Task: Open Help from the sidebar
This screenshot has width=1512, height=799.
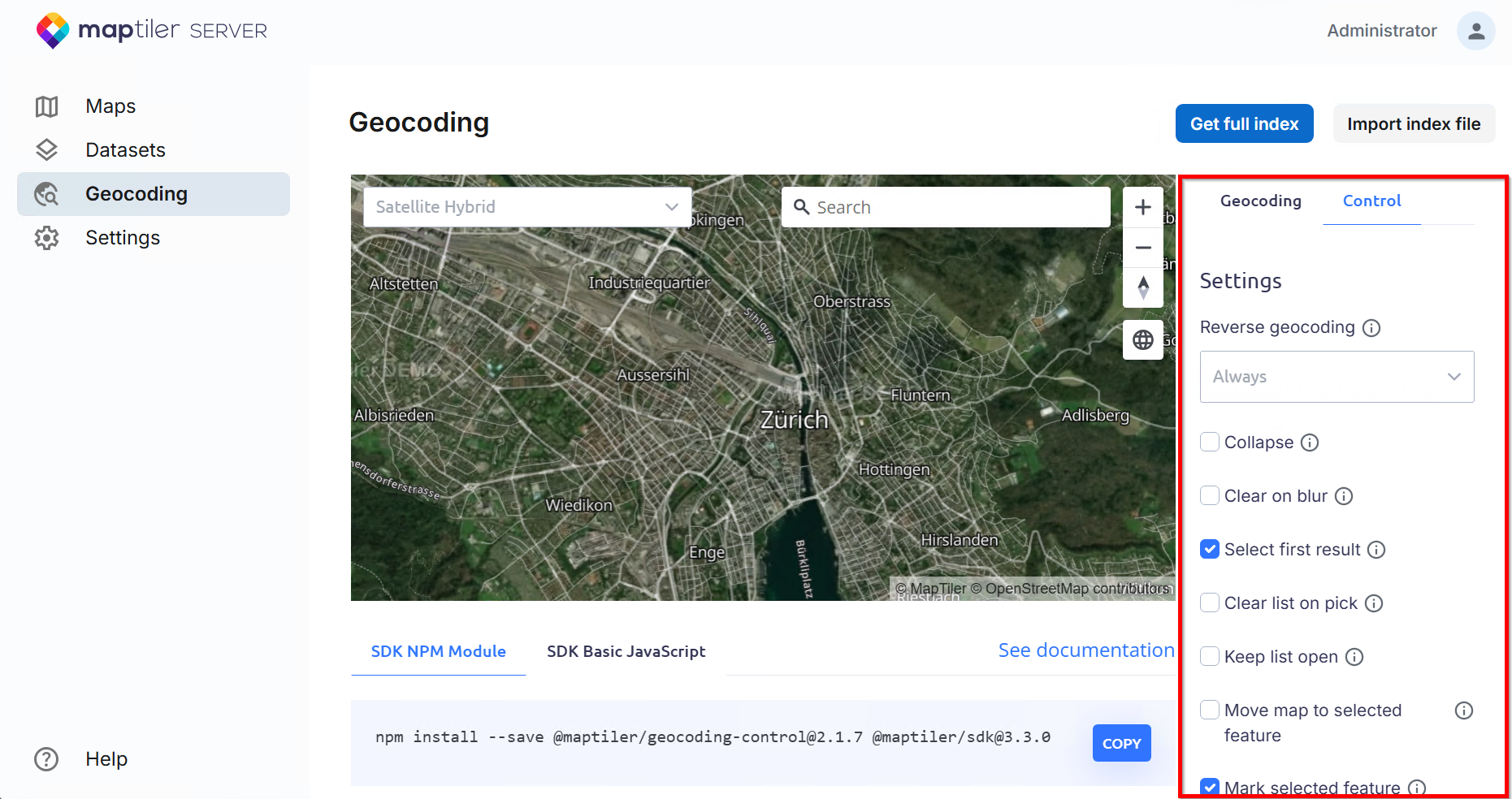Action: pyautogui.click(x=106, y=759)
